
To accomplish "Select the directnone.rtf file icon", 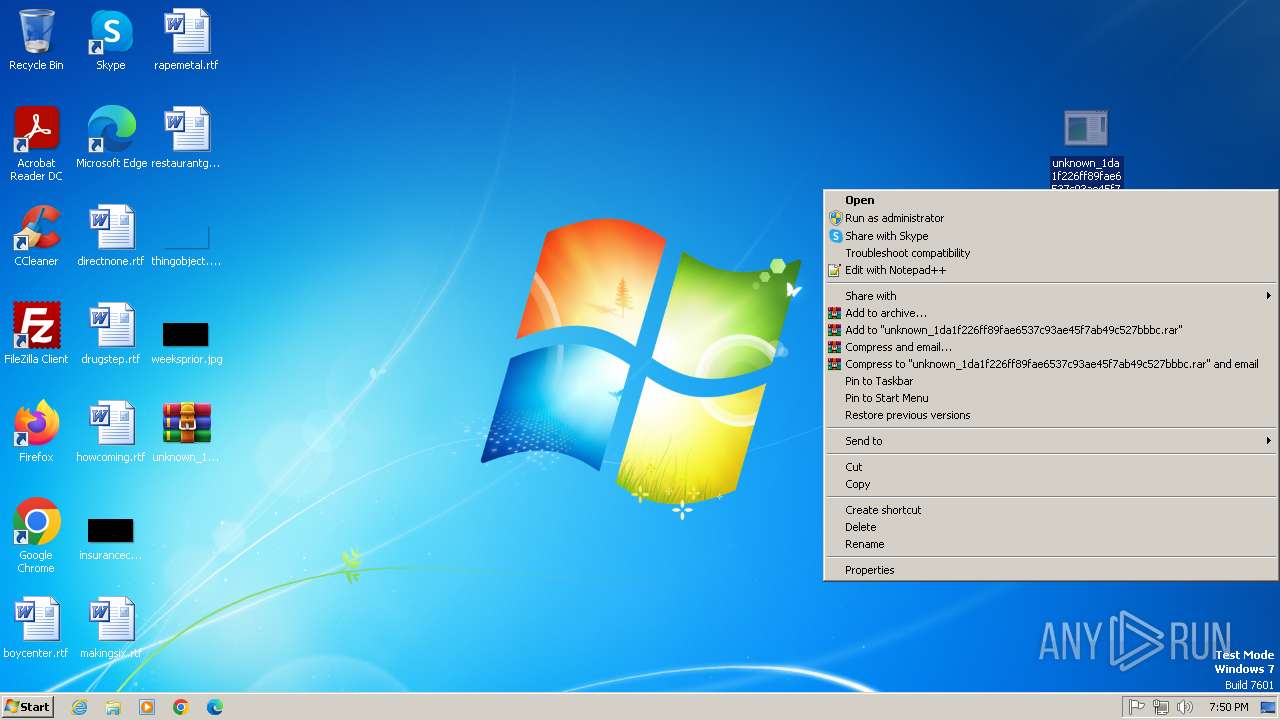I will pos(111,235).
